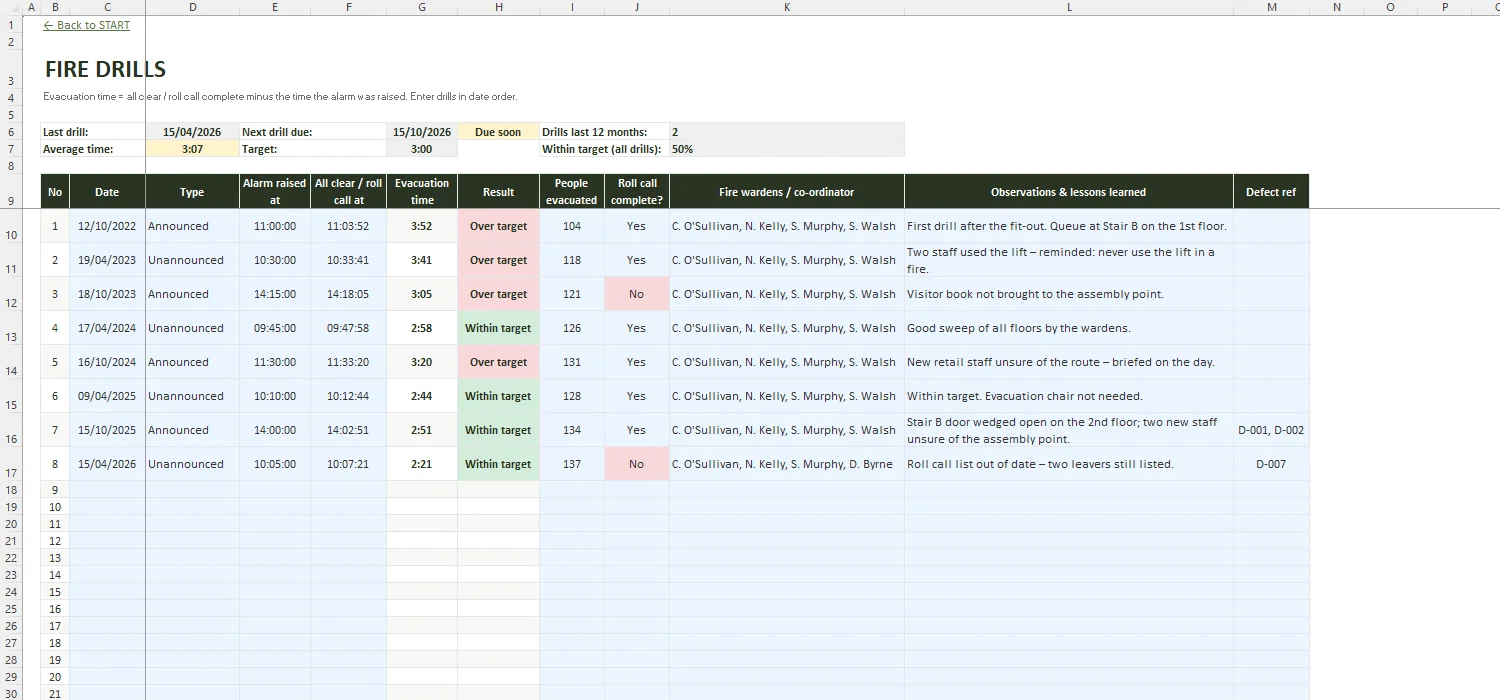Click drill 3 roll call 'No' cell
This screenshot has width=1500, height=700.
pyautogui.click(x=637, y=294)
